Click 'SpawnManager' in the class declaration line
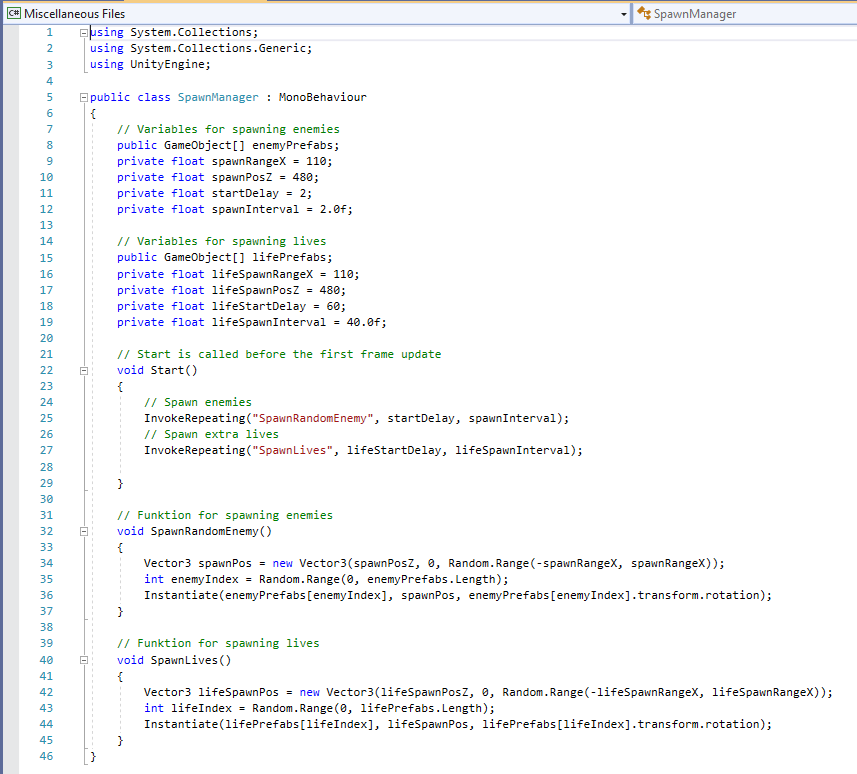 [218, 97]
